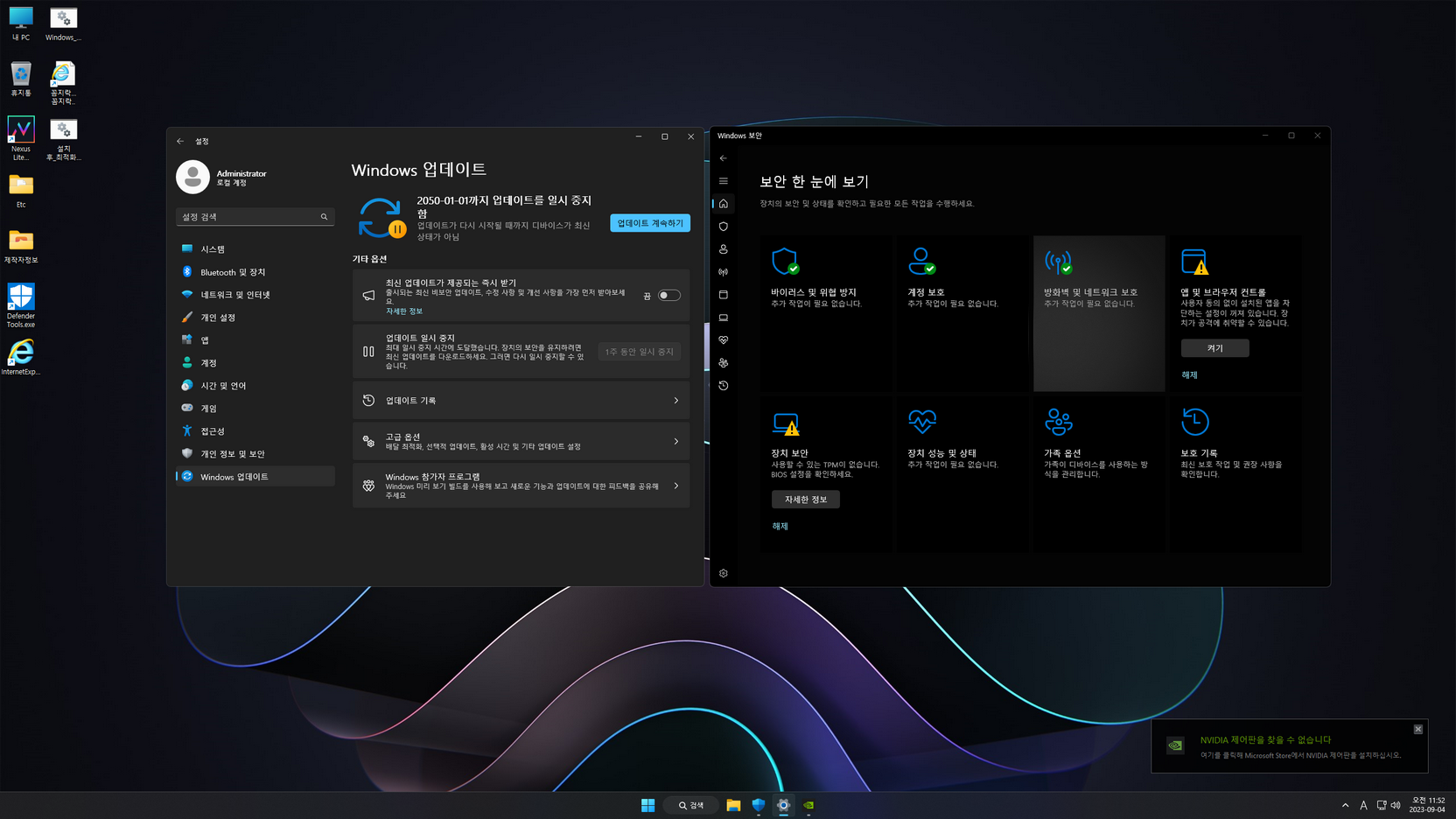Open clock and date in system tray

(1428, 805)
